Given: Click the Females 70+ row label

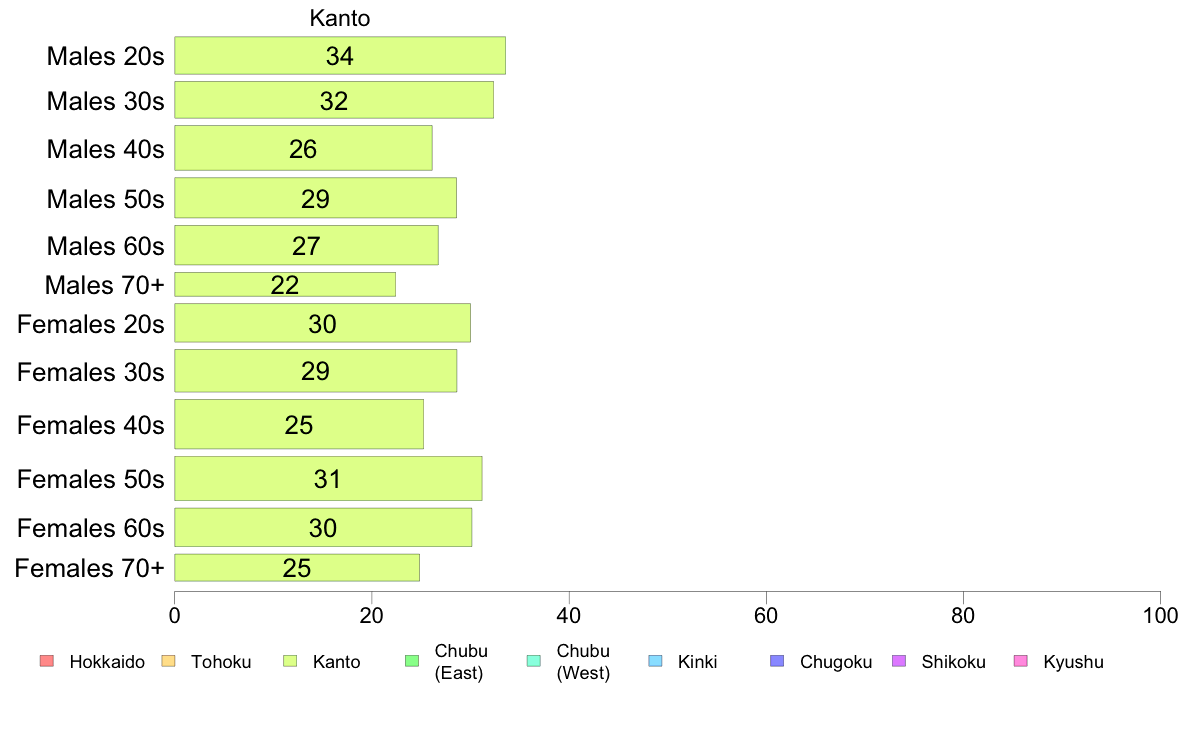Looking at the screenshot, I should [89, 568].
